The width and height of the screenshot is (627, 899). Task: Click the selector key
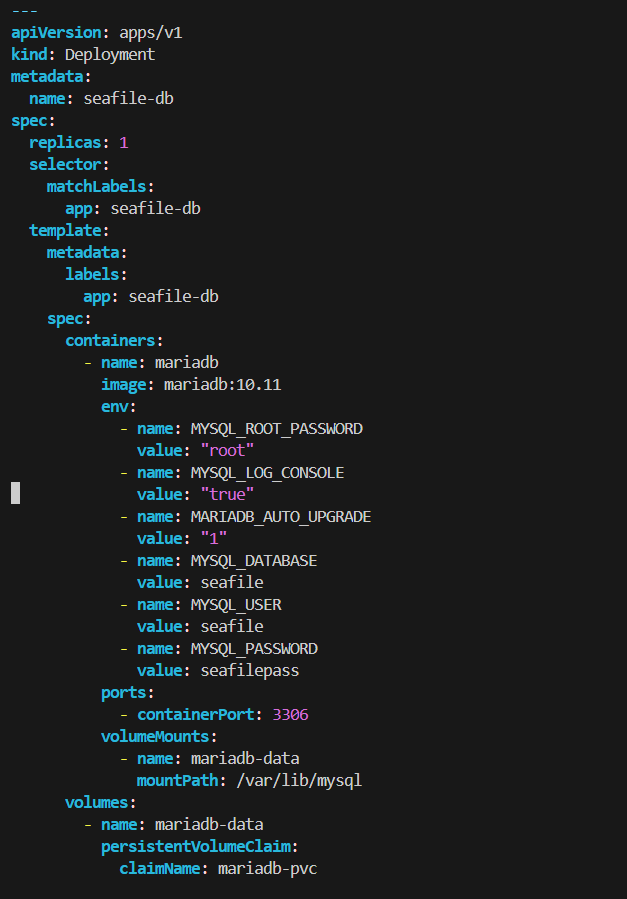[x=65, y=165]
